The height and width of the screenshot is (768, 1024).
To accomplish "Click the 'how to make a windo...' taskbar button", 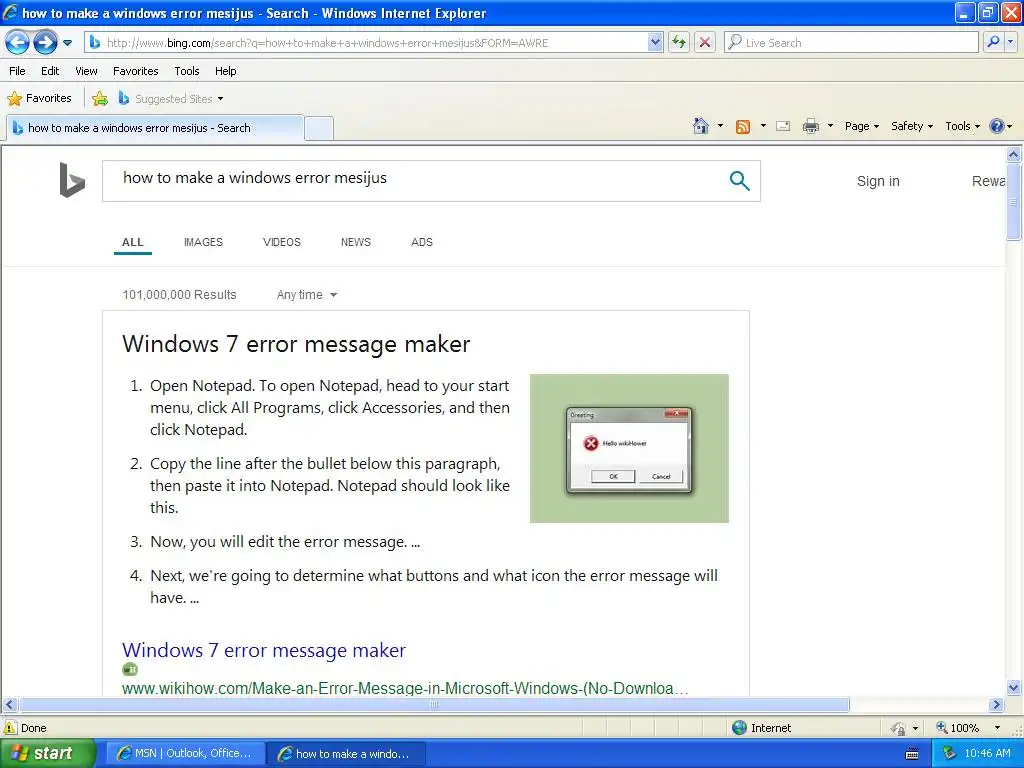I will click(x=346, y=754).
